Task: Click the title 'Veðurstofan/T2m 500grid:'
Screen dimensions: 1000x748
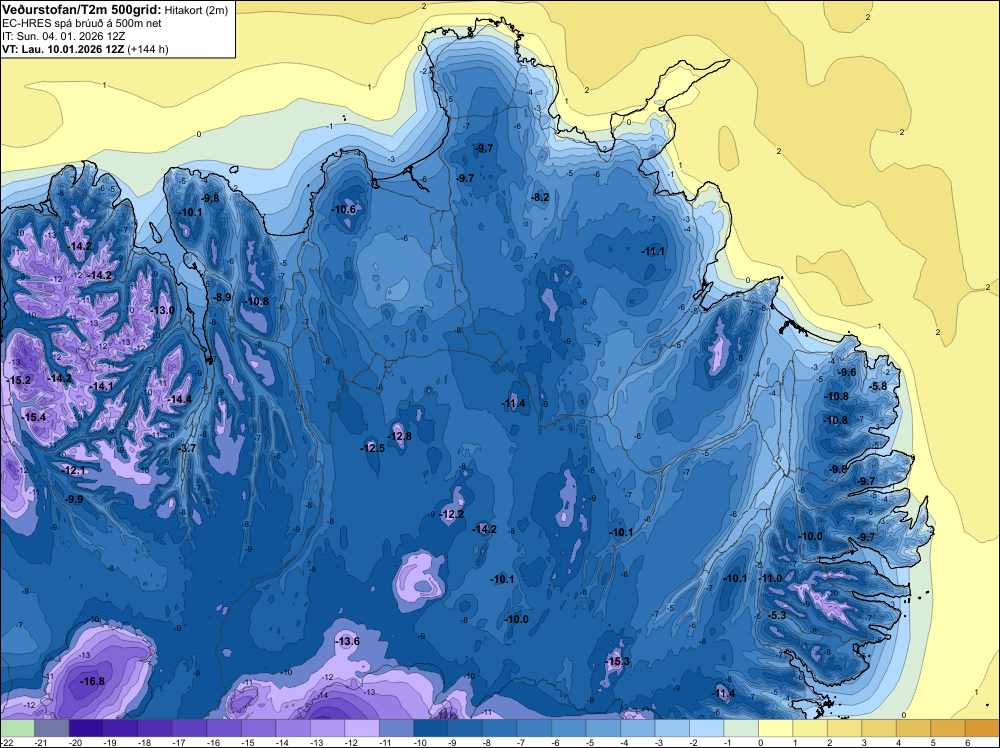Action: (82, 10)
